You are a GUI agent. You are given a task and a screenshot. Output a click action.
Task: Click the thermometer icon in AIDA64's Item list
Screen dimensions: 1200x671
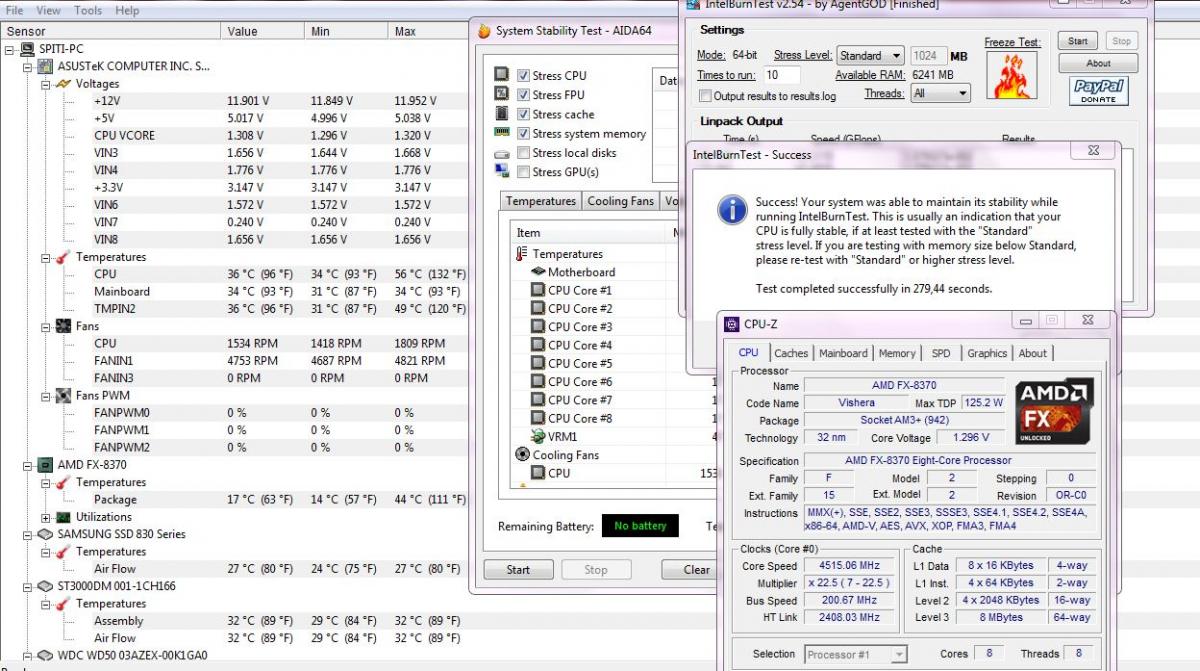pos(522,254)
